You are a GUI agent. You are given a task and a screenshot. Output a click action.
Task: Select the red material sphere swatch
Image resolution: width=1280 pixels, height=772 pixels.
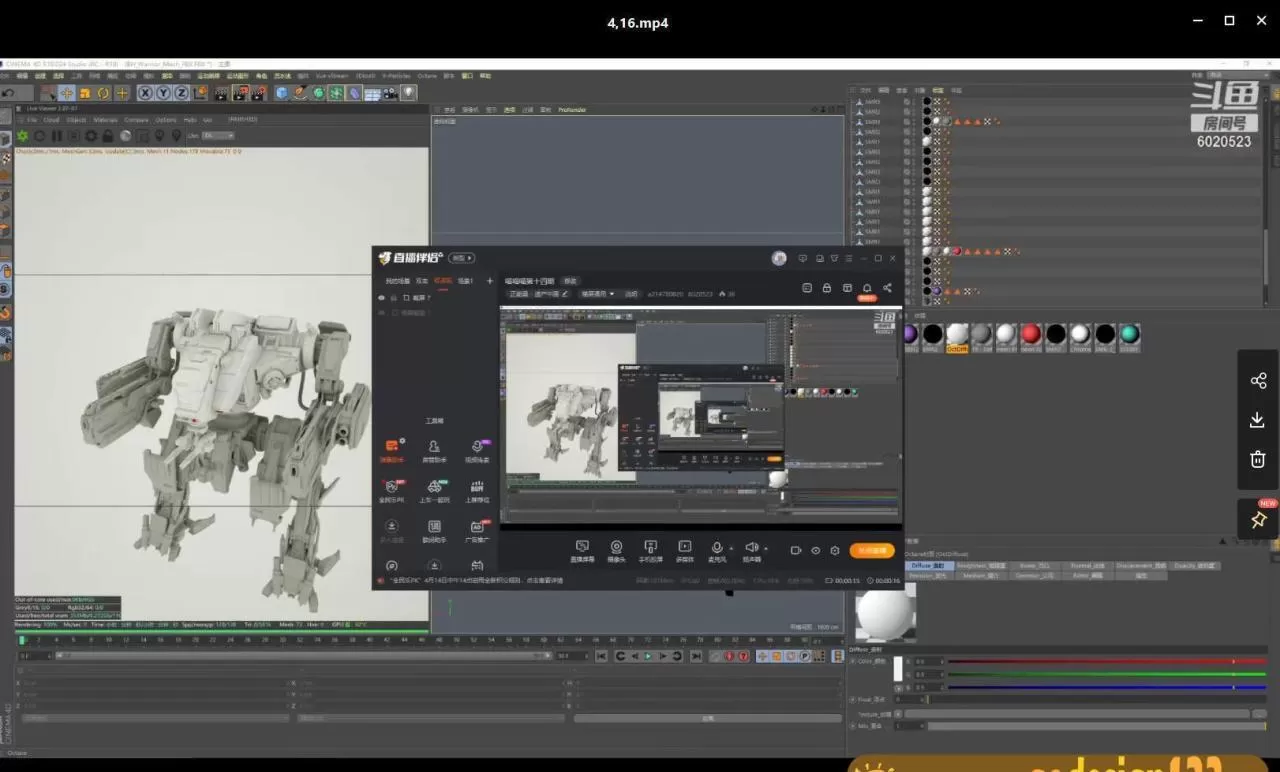1031,334
